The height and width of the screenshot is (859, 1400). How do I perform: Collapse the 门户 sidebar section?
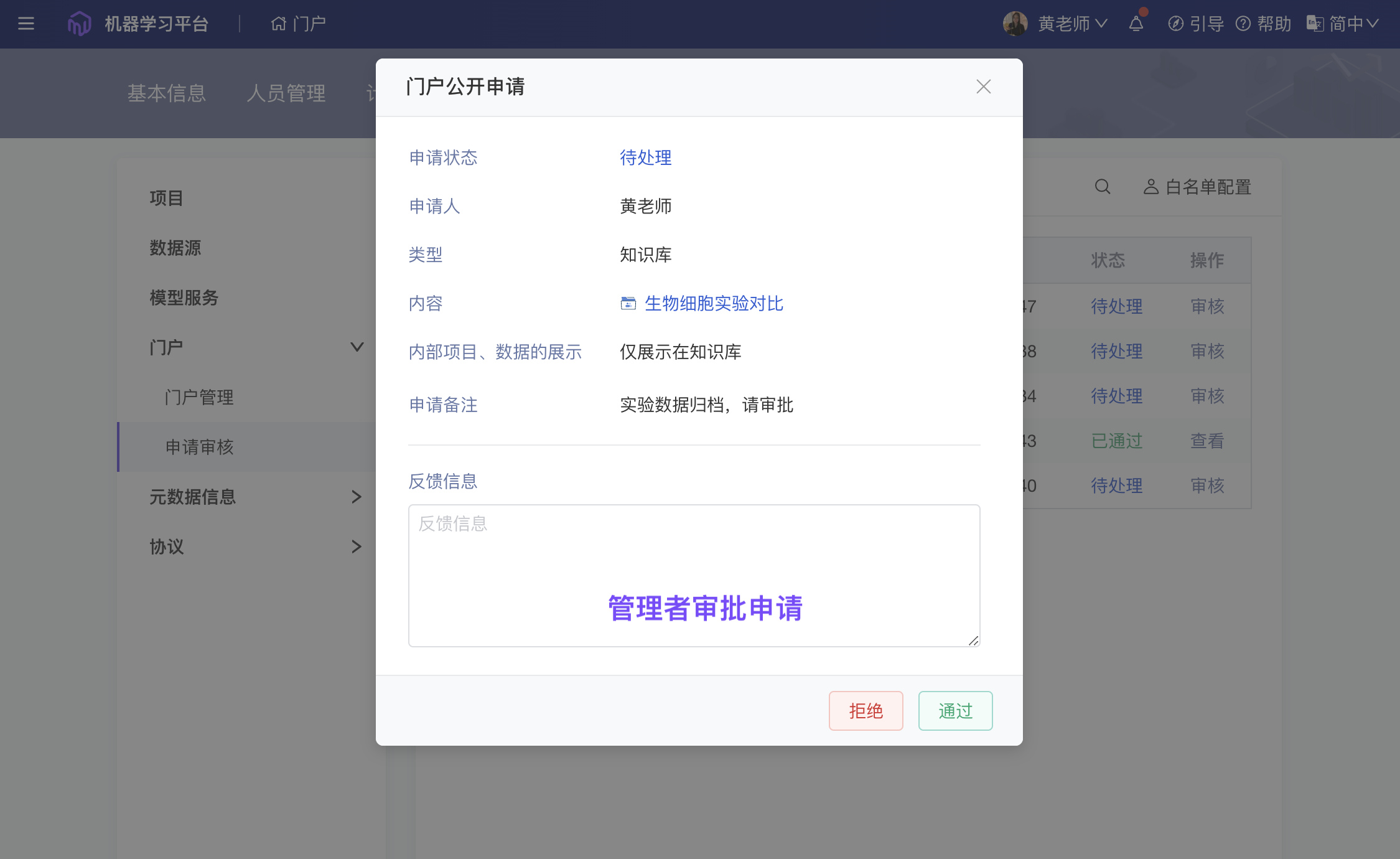(357, 347)
